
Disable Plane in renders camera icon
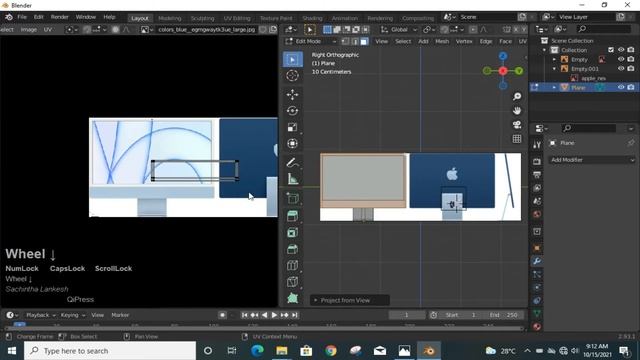[x=631, y=87]
